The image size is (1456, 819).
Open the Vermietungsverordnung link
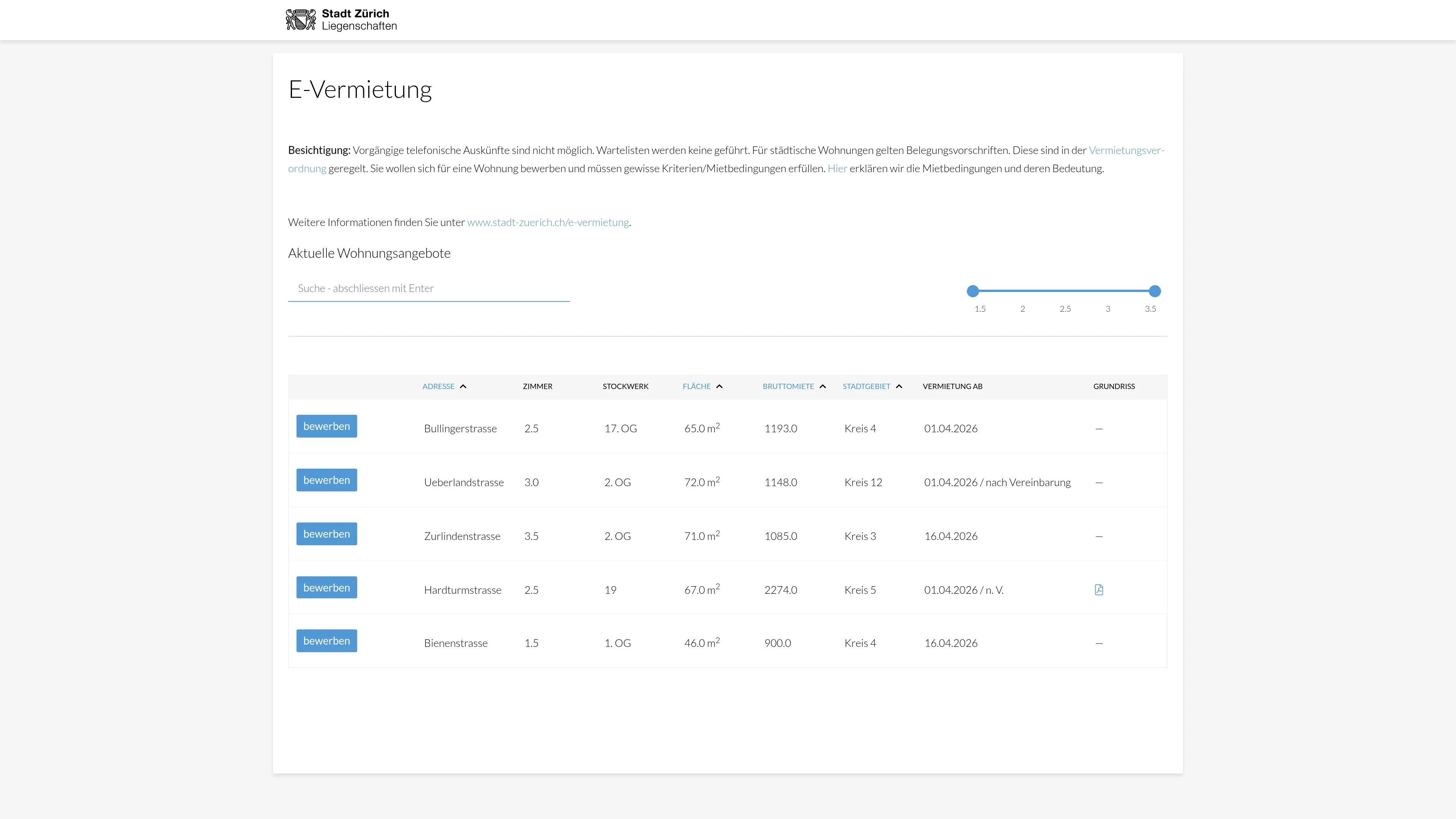click(1126, 151)
